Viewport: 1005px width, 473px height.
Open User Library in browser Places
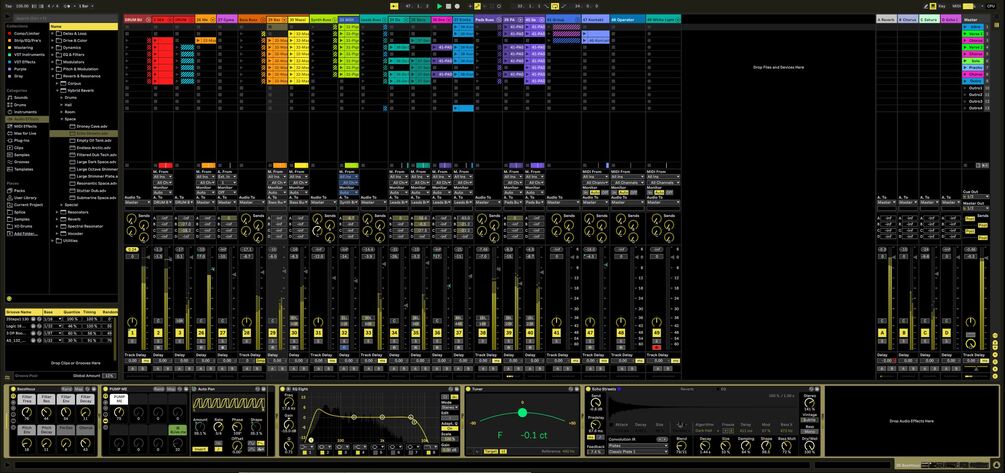point(24,197)
